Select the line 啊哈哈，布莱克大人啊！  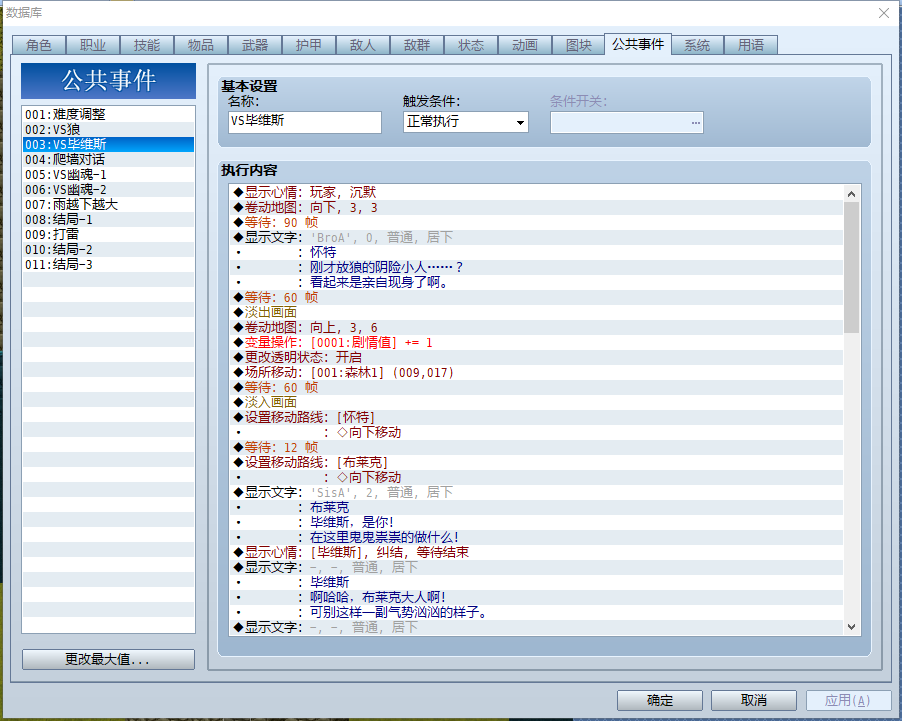[536, 597]
